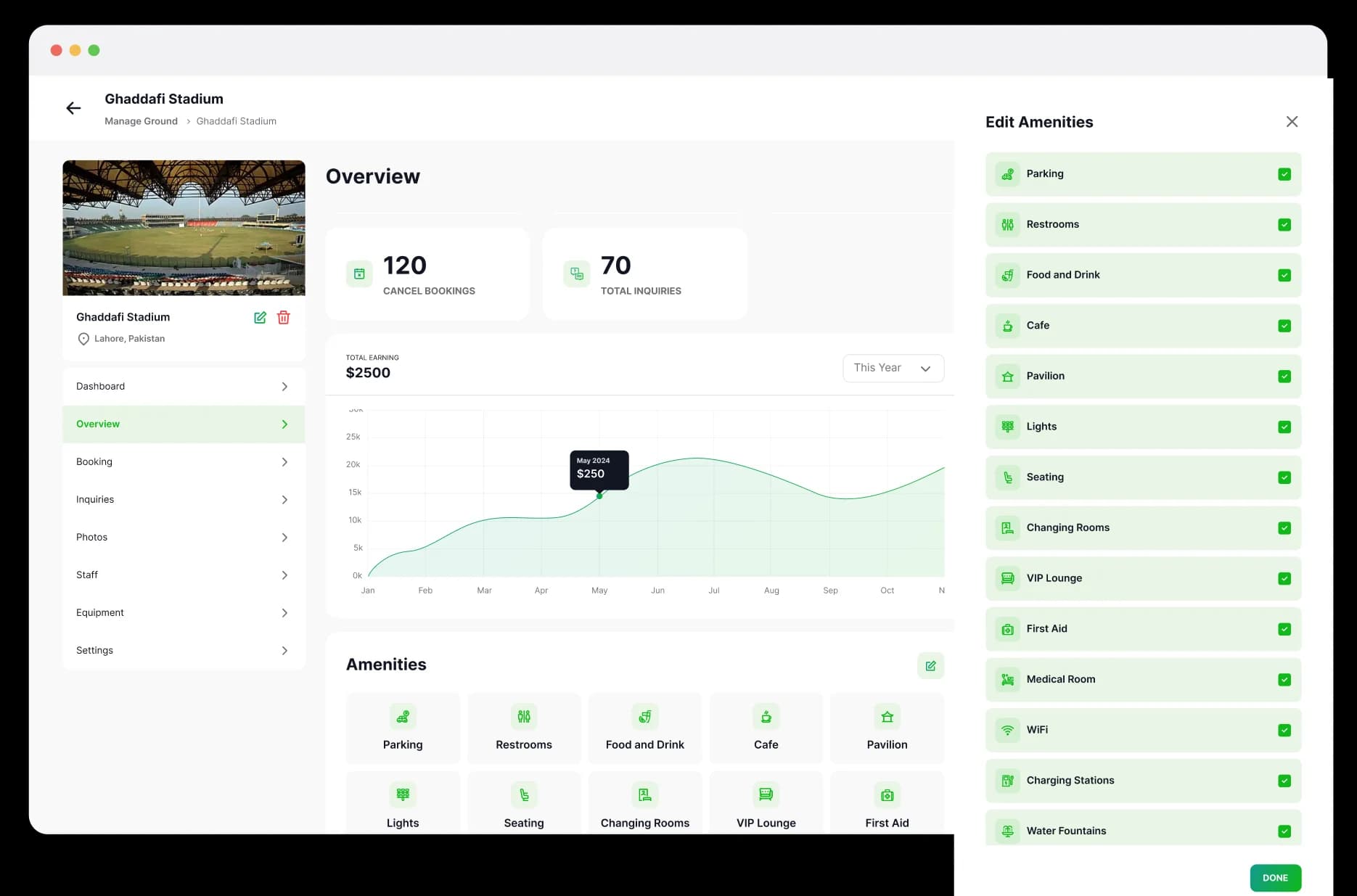Screen dimensions: 1357x896
Task: Click the First Aid icon in Amenities grid
Action: coord(887,795)
